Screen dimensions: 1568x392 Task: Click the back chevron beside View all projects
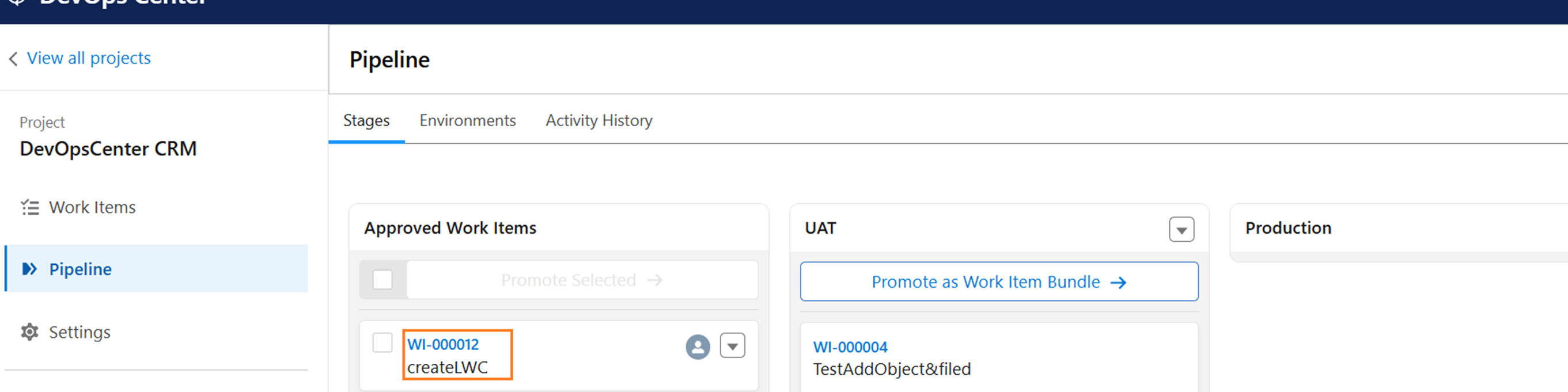tap(13, 59)
